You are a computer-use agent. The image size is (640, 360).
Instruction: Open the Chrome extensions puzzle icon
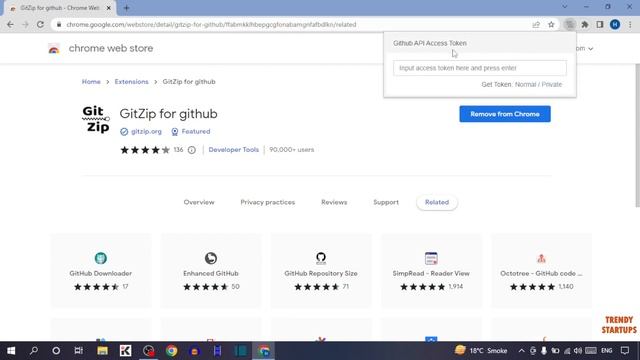tap(585, 24)
